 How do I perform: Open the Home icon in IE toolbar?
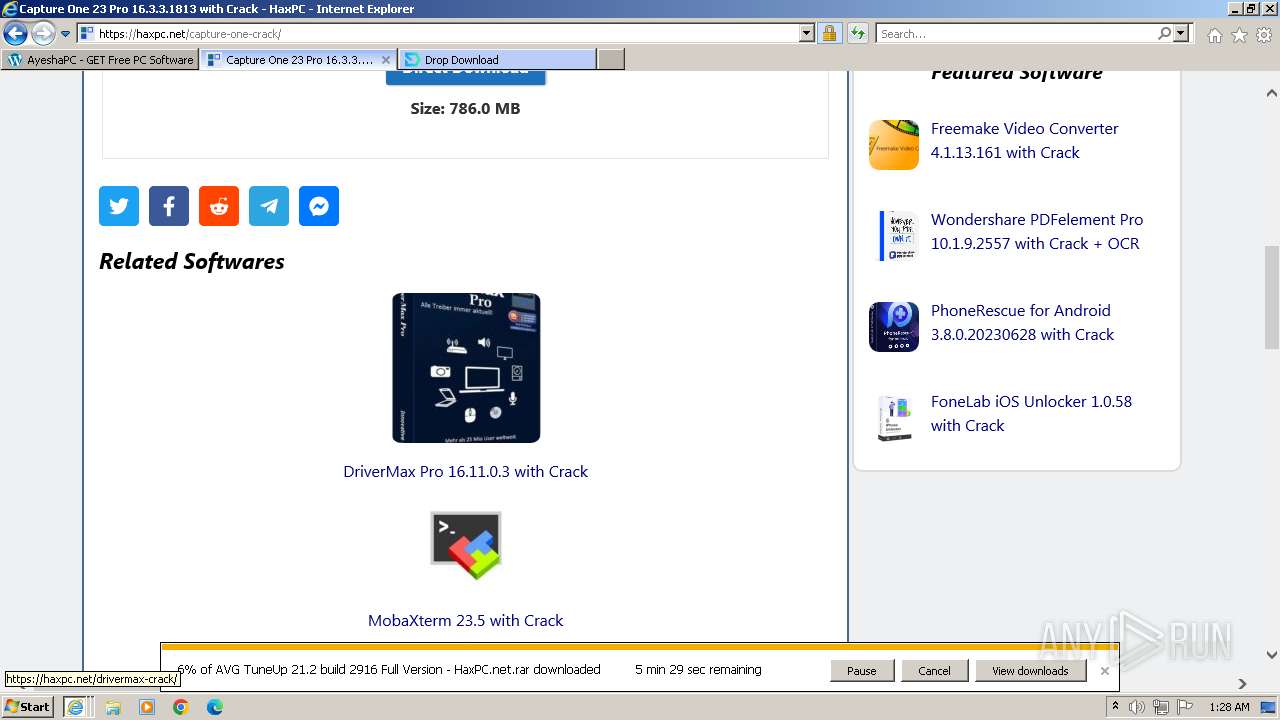[1214, 35]
